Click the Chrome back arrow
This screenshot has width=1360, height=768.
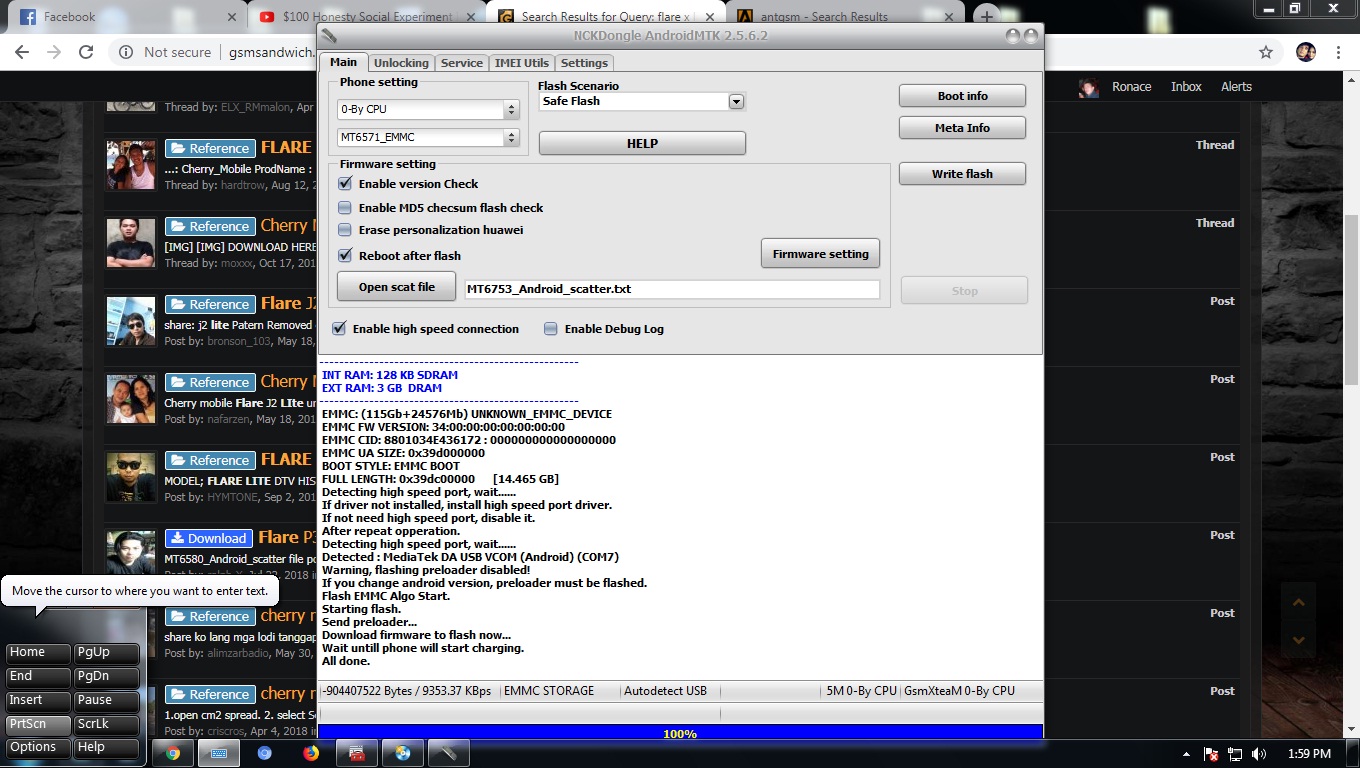point(22,52)
